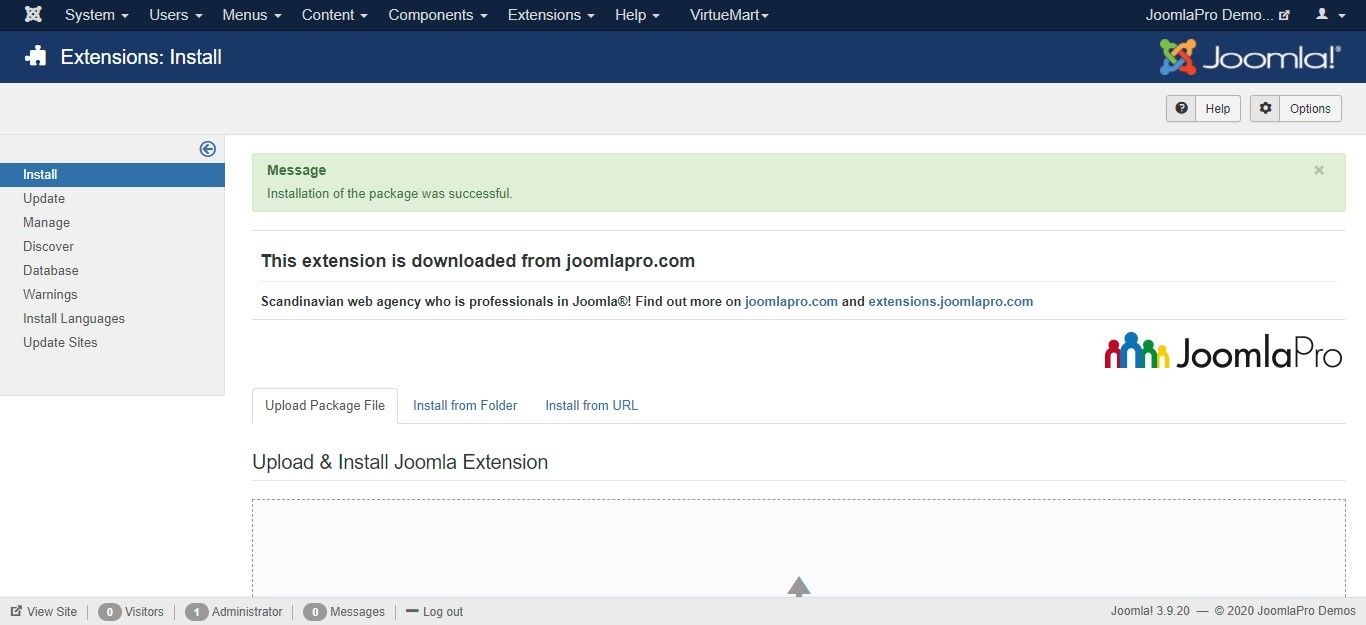
Task: Expand the Content dropdown
Action: click(x=335, y=15)
